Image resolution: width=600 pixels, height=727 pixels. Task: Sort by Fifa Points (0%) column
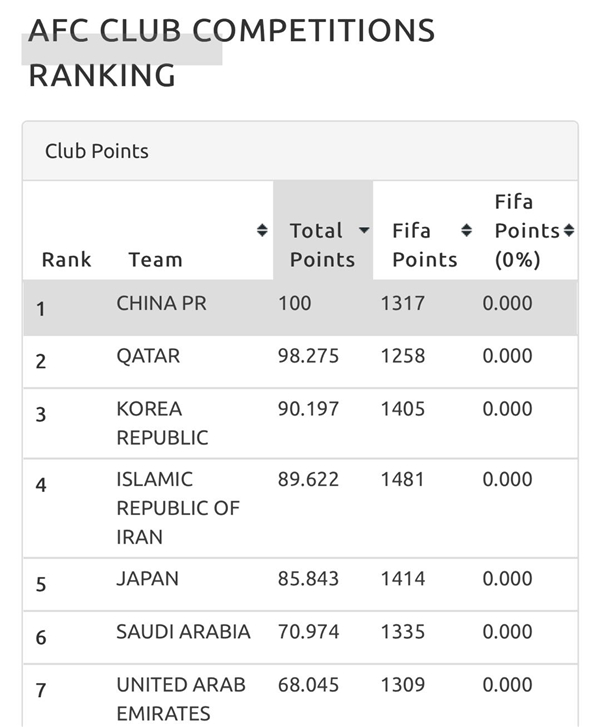(x=569, y=230)
